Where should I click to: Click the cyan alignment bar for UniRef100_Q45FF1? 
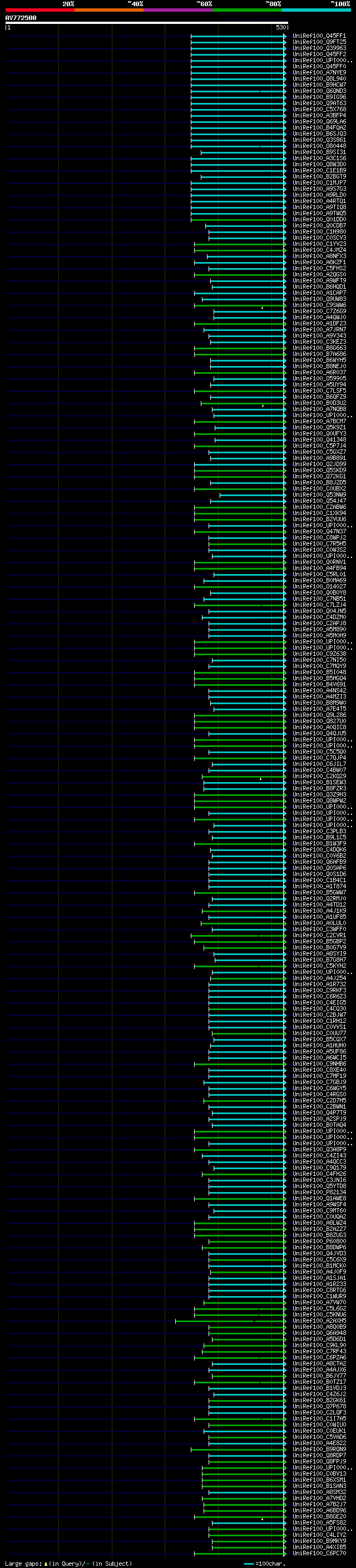(238, 36)
